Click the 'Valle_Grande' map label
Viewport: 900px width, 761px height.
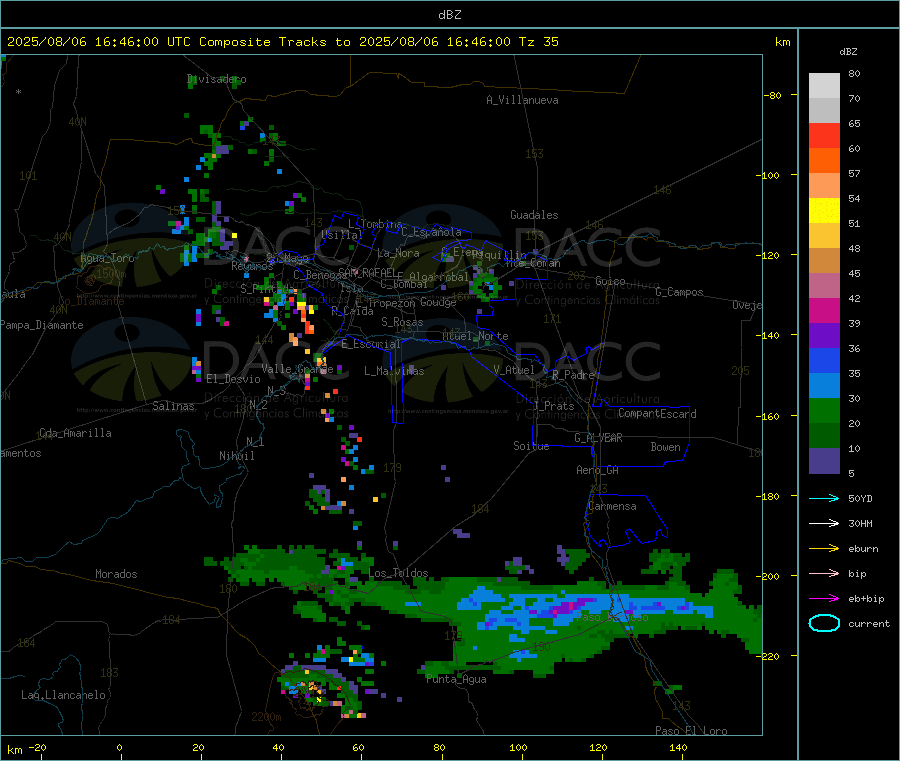[x=297, y=368]
